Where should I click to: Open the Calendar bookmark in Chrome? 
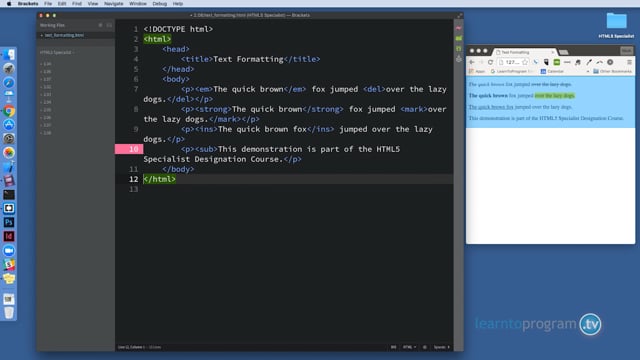tap(552, 71)
